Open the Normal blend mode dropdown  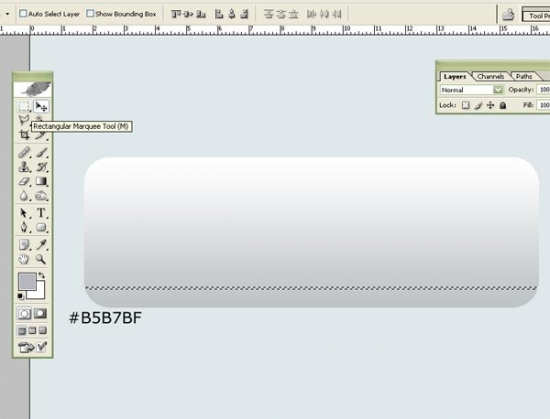click(472, 90)
